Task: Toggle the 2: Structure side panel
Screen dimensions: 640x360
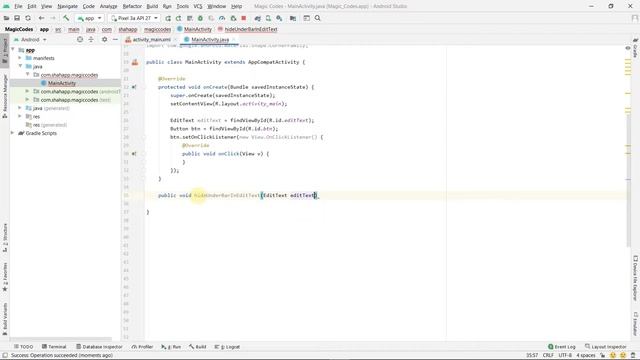Action: (x=5, y=238)
